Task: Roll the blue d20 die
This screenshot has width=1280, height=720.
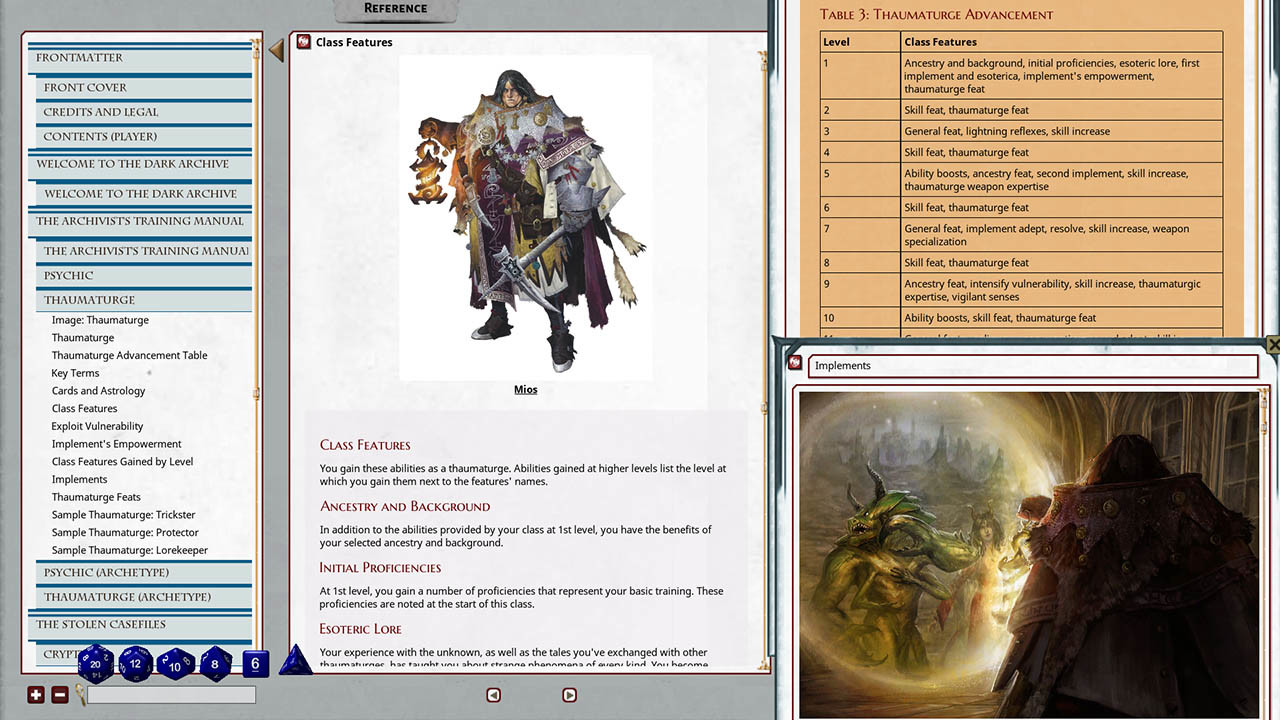Action: (95, 663)
